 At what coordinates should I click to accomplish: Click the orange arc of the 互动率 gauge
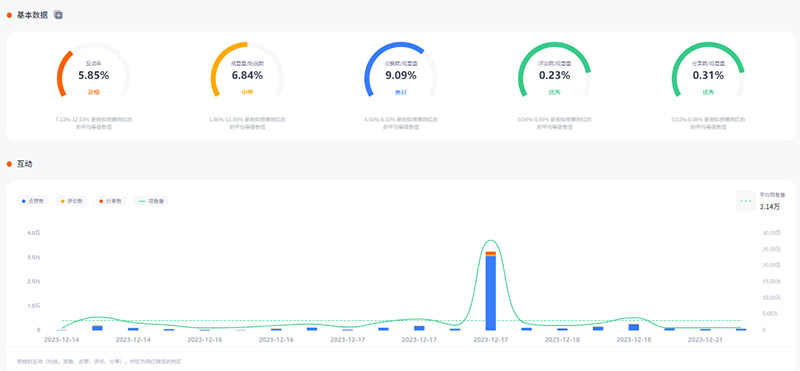[x=60, y=71]
